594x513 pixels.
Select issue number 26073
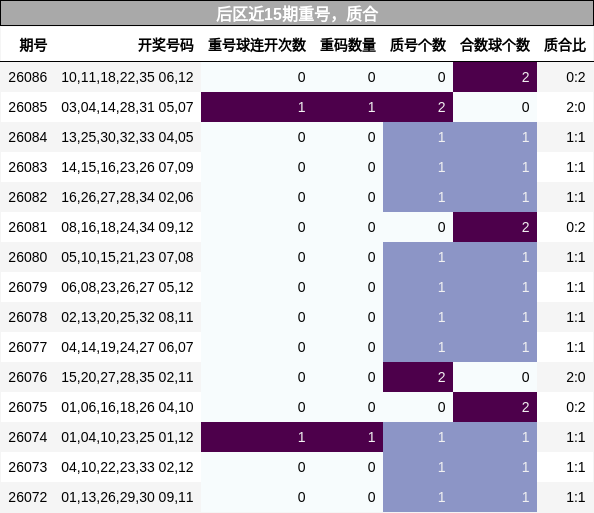(28, 467)
